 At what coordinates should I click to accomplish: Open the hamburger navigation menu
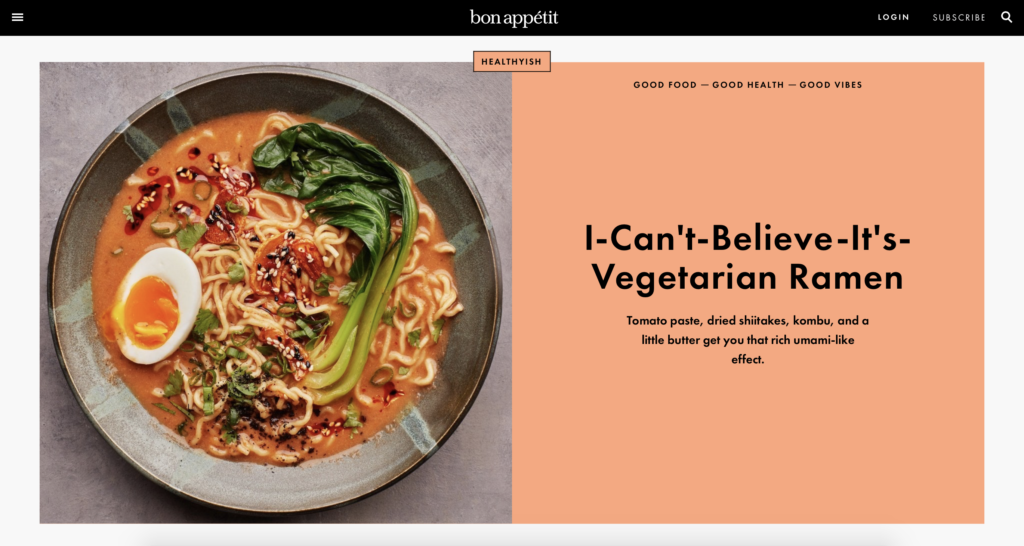tap(18, 18)
